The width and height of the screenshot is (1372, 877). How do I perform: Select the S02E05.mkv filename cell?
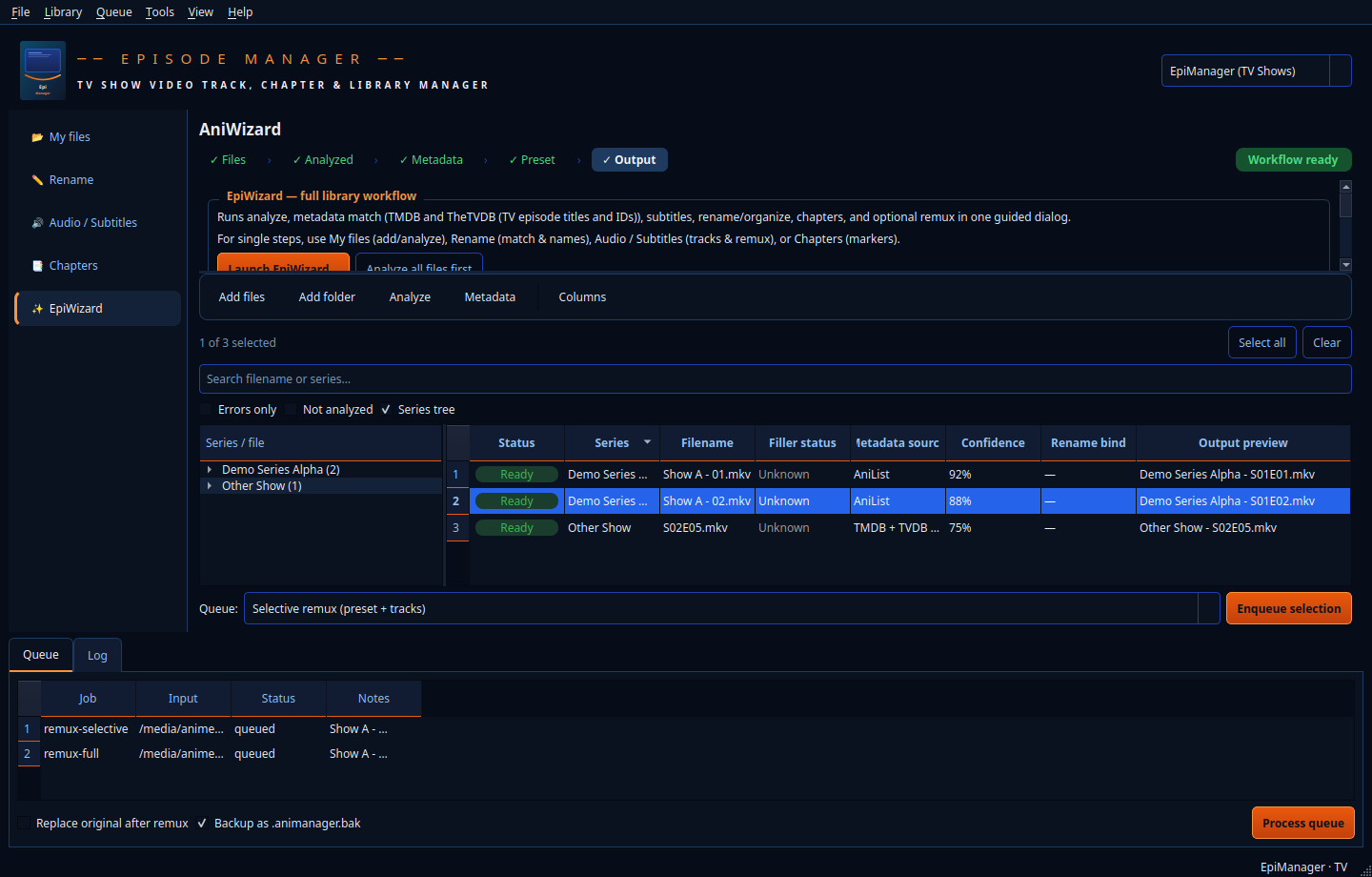coord(707,528)
